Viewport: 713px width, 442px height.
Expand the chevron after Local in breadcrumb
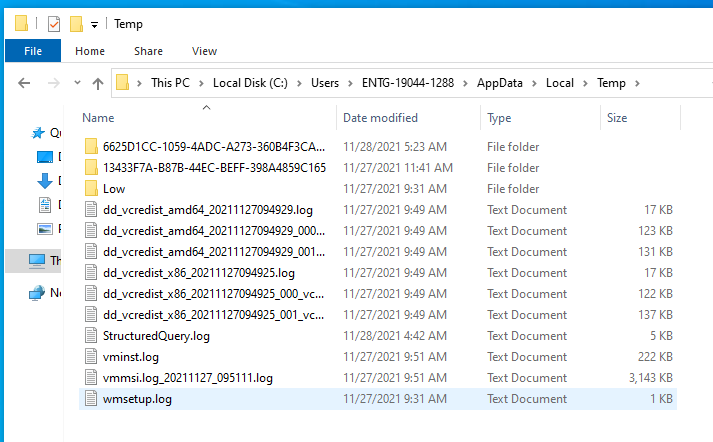click(585, 83)
